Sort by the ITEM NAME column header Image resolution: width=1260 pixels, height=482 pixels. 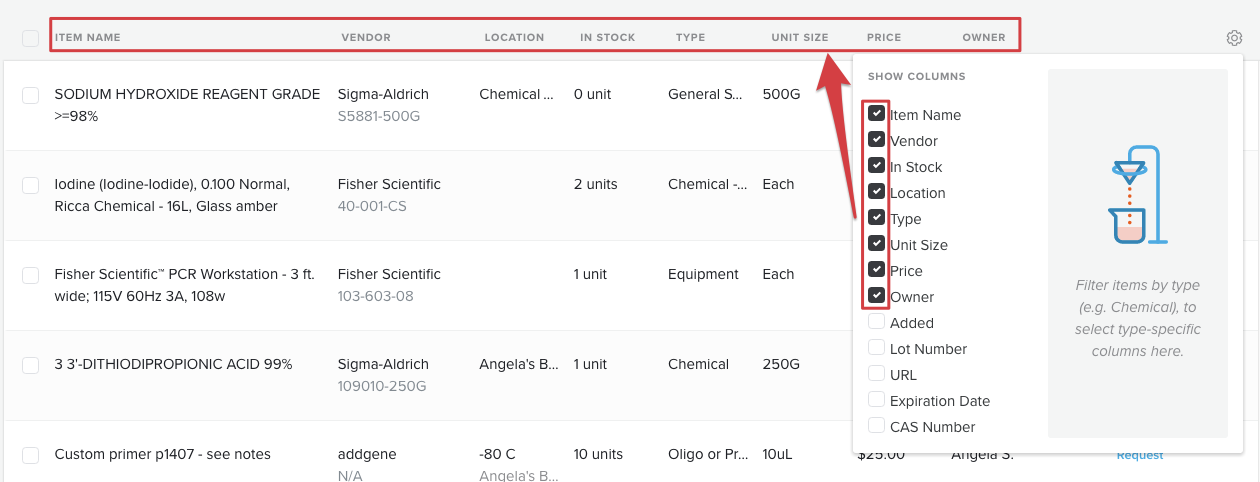pyautogui.click(x=88, y=38)
